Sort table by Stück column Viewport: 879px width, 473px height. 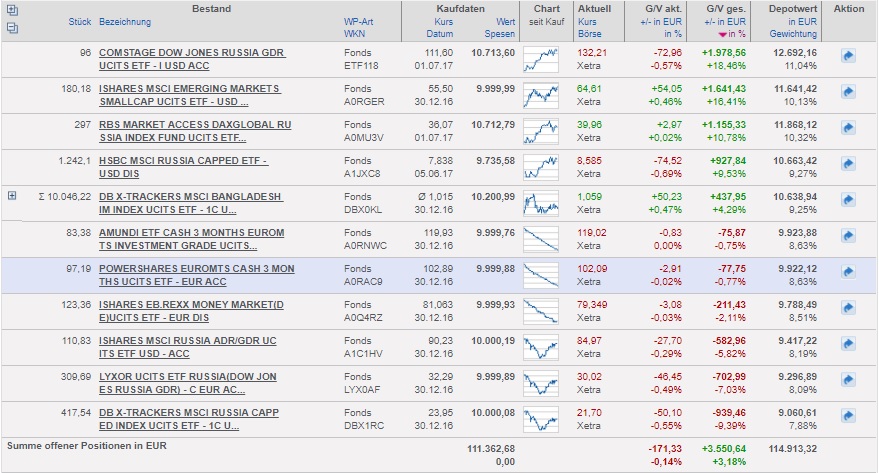pos(80,21)
